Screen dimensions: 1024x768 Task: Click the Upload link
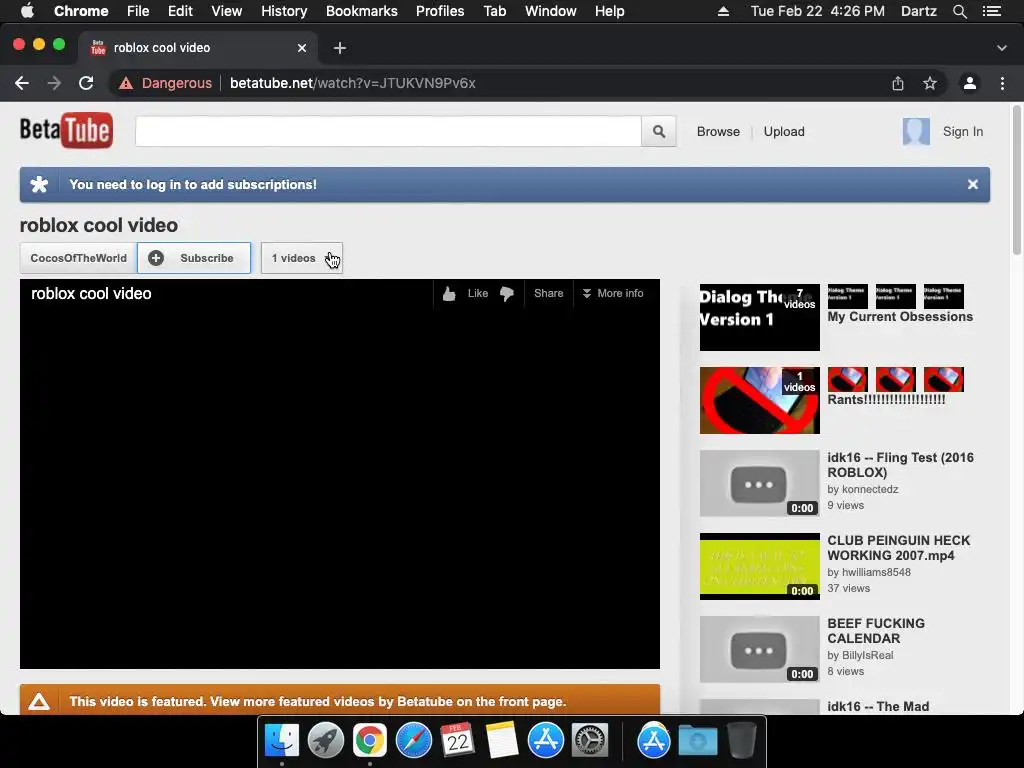click(784, 131)
